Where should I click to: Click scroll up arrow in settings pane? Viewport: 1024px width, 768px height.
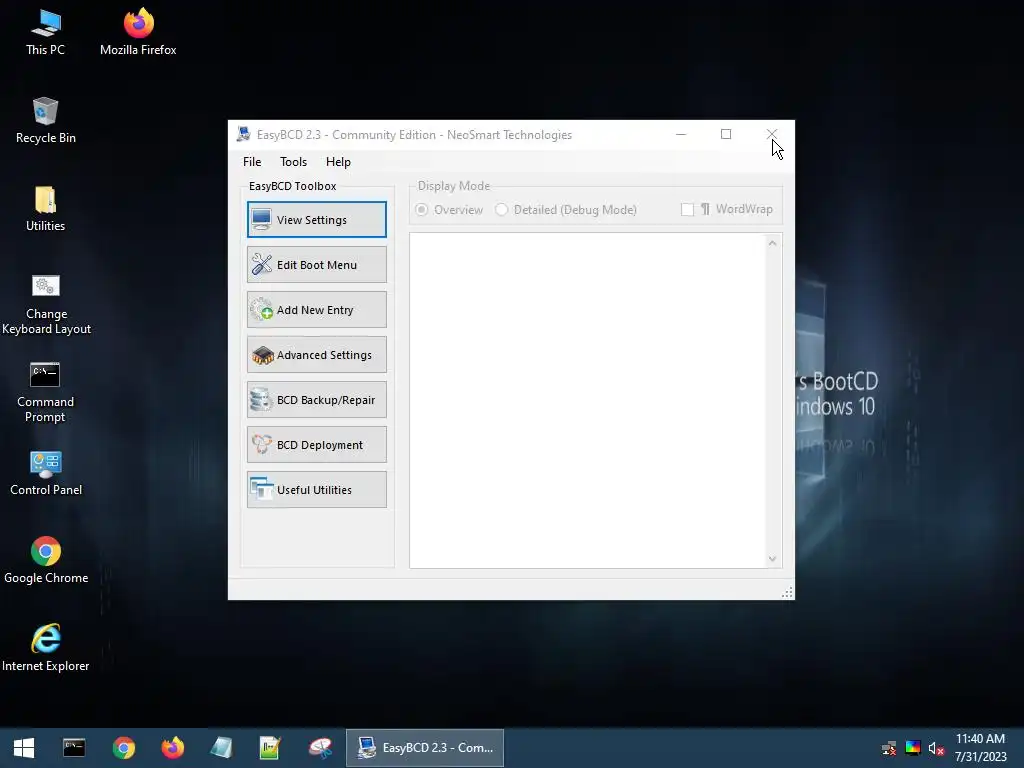point(773,243)
